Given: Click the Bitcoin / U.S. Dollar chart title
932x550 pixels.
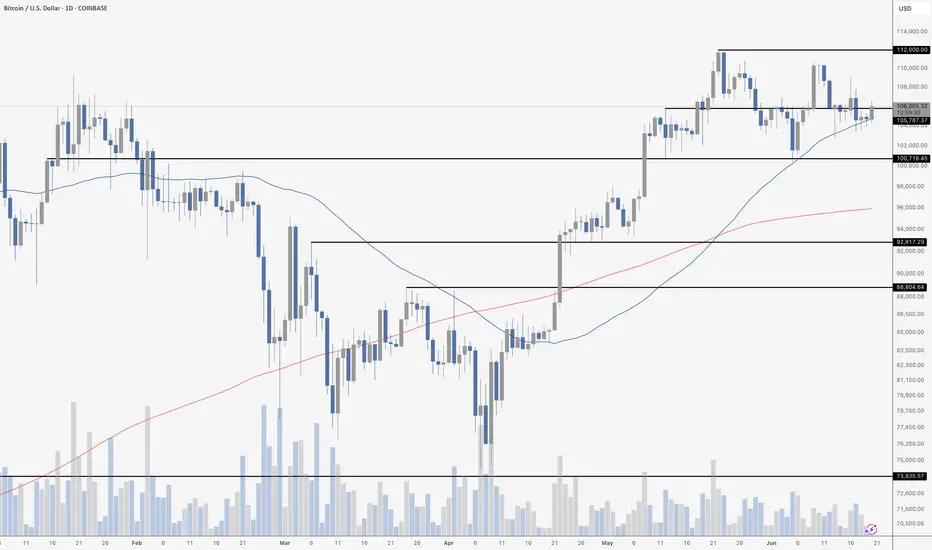Looking at the screenshot, I should (x=56, y=8).
